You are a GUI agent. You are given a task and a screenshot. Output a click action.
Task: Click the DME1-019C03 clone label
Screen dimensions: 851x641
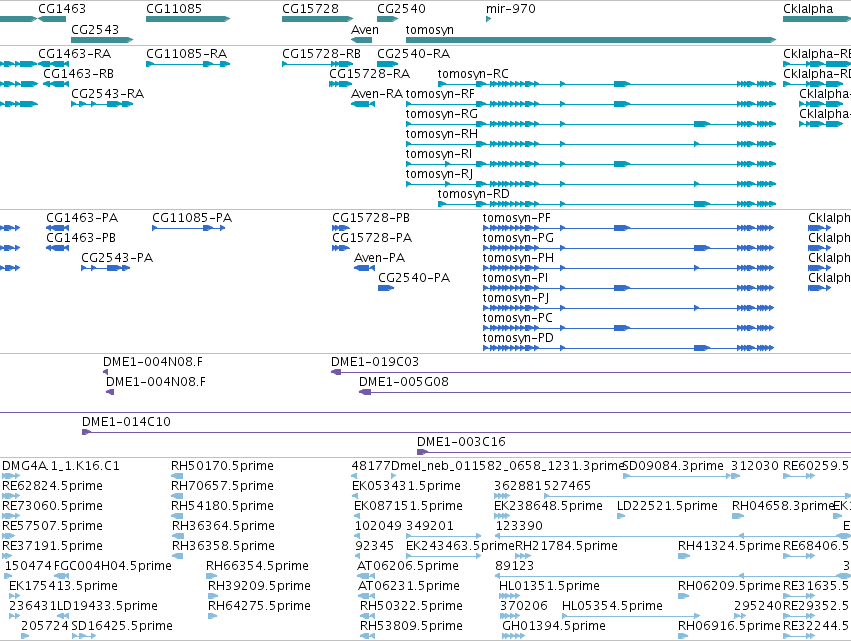coord(374,362)
